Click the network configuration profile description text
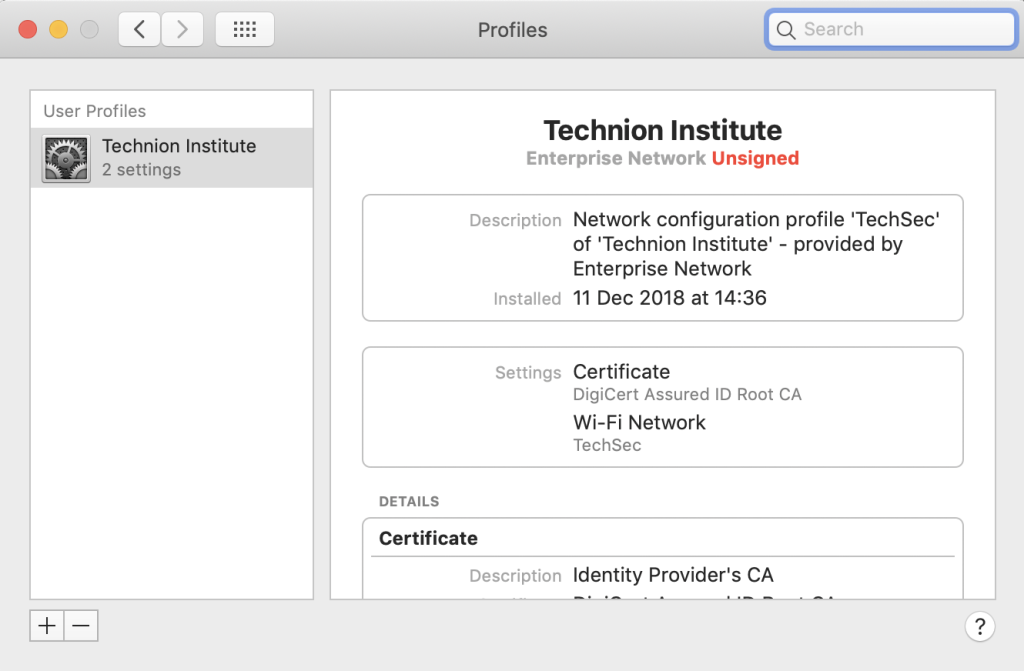Viewport: 1024px width, 671px height. pos(756,244)
